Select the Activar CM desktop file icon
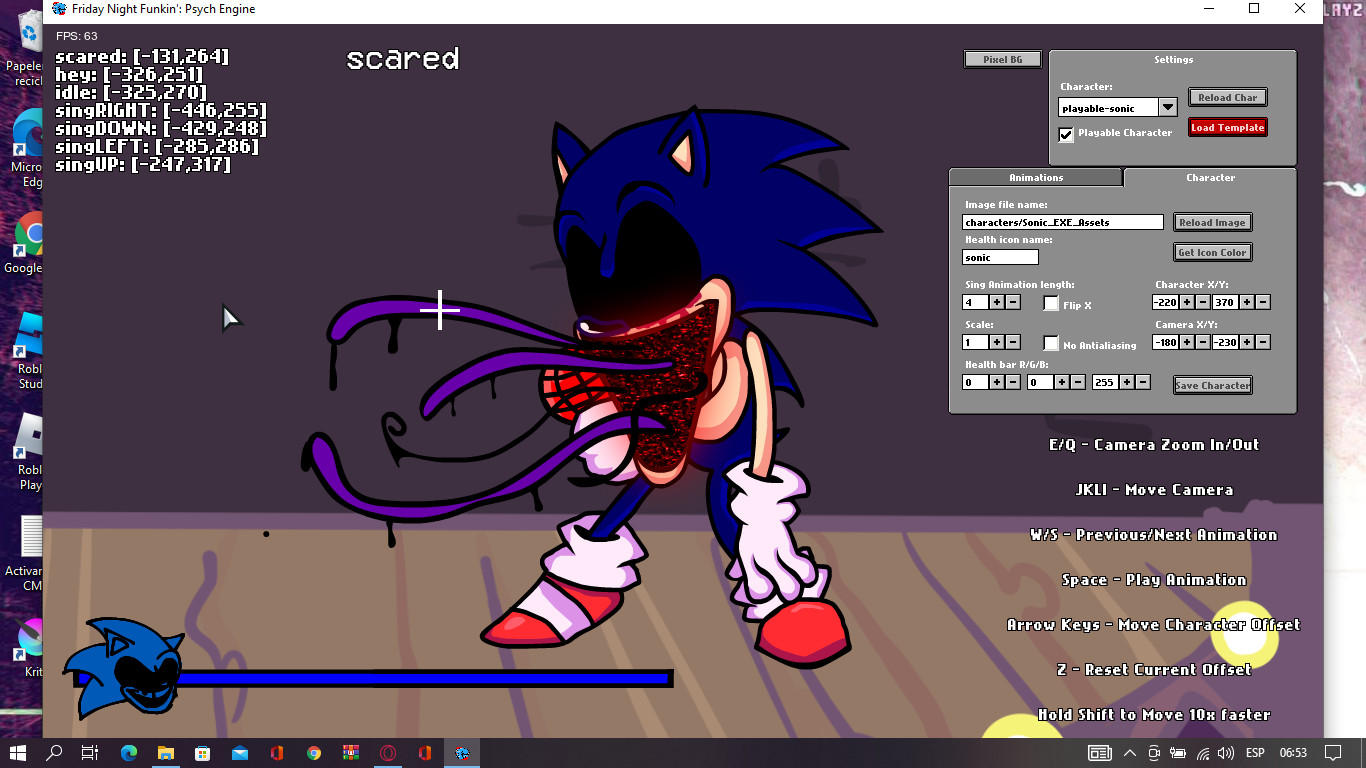This screenshot has height=768, width=1366. click(28, 552)
